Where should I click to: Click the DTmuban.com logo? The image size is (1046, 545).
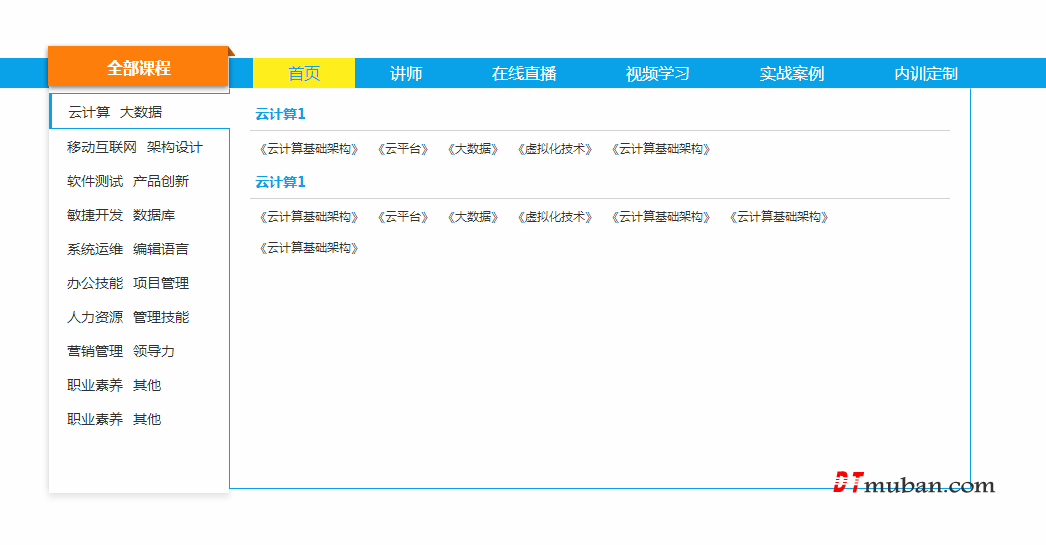(x=914, y=484)
